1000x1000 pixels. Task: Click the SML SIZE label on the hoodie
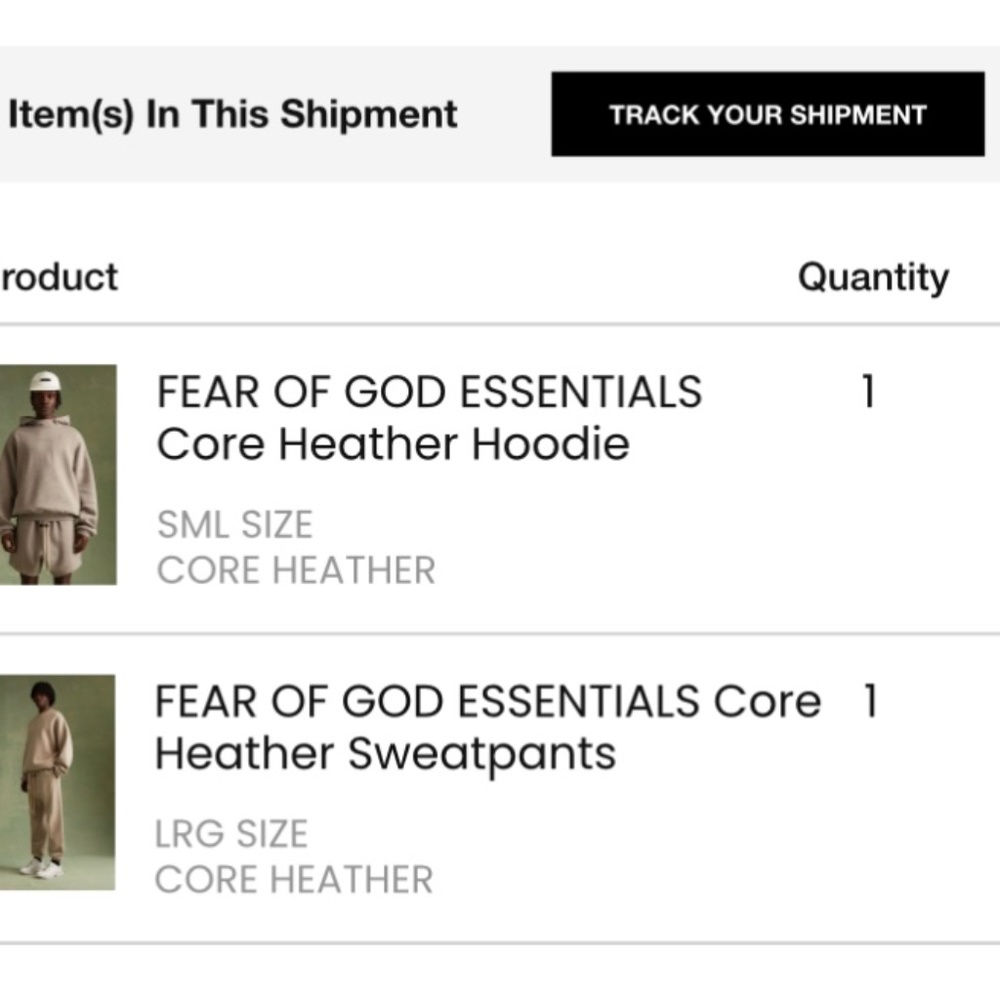234,524
